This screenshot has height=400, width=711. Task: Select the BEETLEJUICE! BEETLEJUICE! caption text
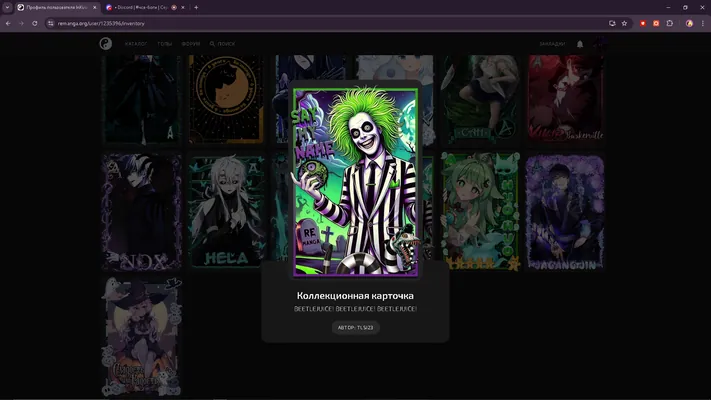(356, 309)
